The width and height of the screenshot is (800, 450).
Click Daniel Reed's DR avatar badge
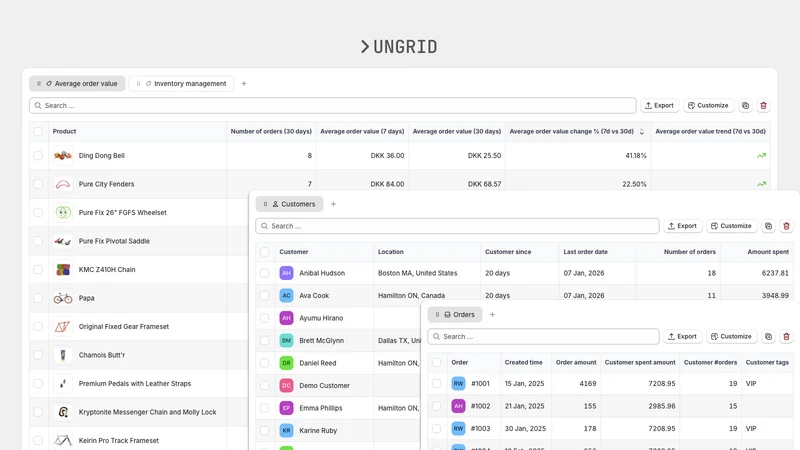coord(286,363)
